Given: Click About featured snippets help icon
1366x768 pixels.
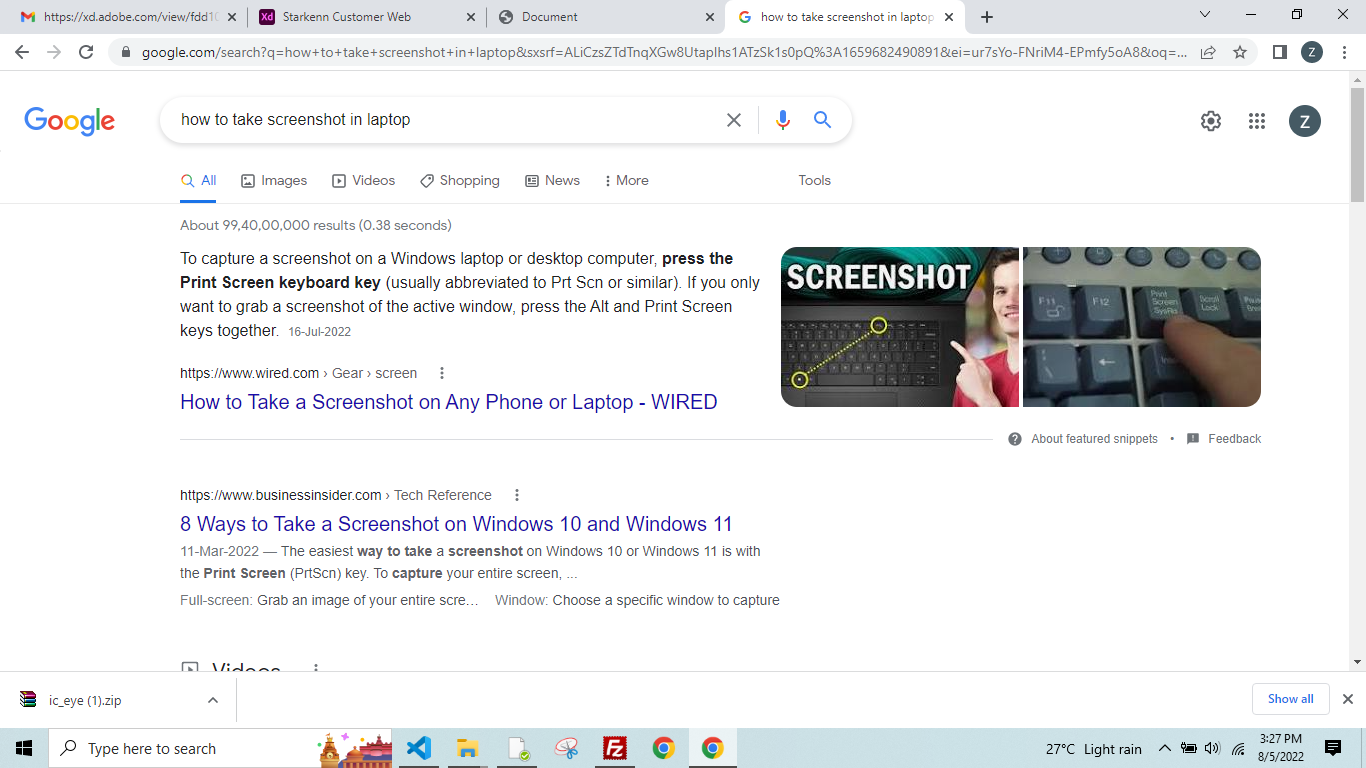Looking at the screenshot, I should 1015,439.
